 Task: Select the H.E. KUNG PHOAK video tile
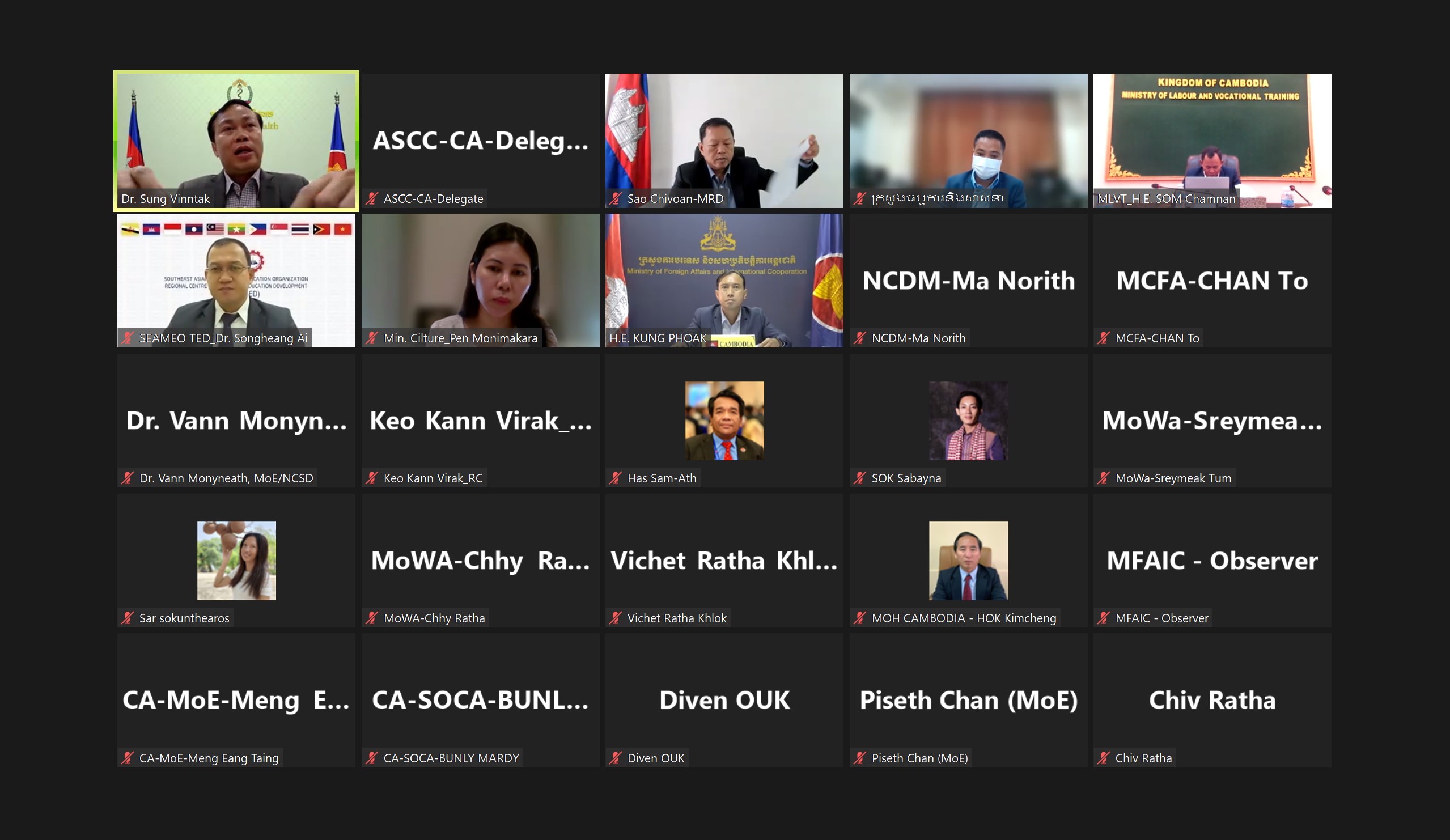coord(724,280)
